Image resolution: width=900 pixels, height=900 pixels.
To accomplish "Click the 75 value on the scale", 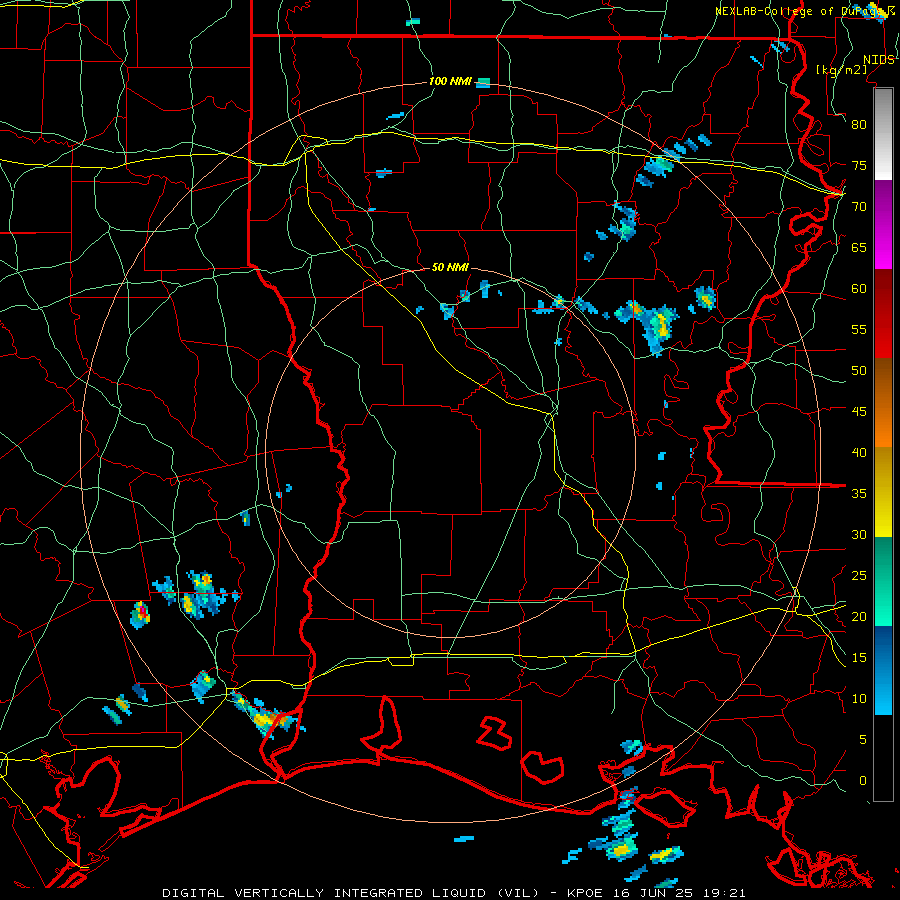I will (x=859, y=165).
